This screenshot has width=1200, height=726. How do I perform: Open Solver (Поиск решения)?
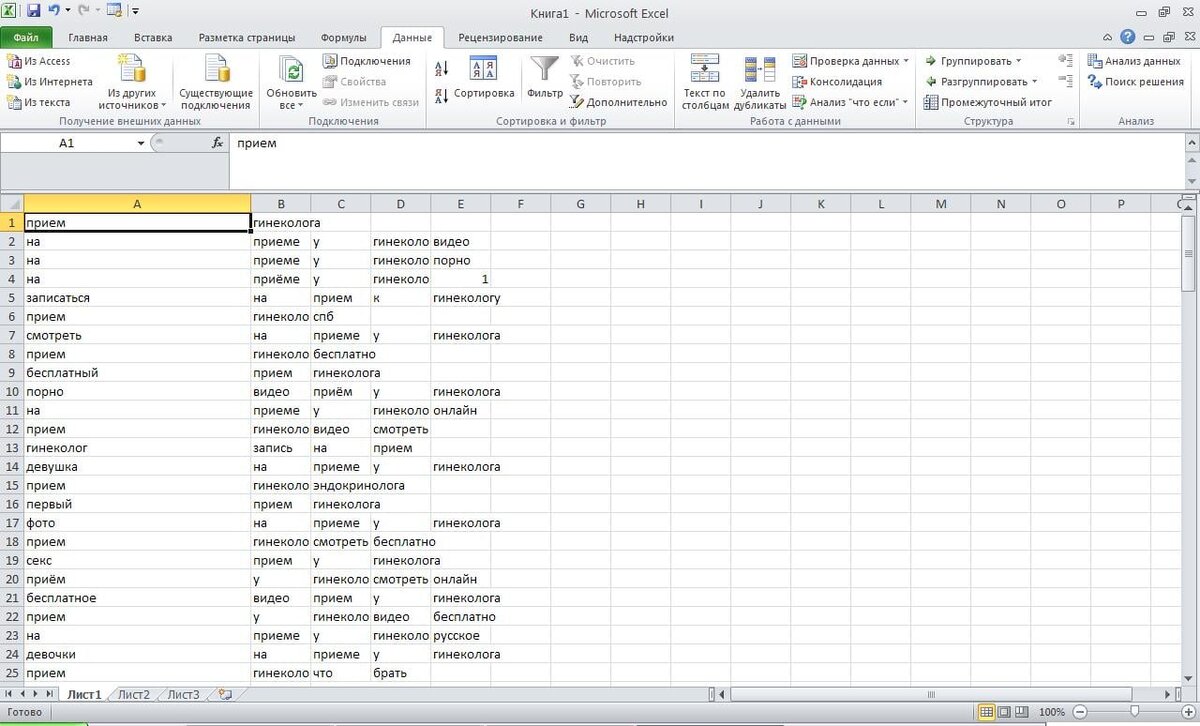(x=1135, y=82)
